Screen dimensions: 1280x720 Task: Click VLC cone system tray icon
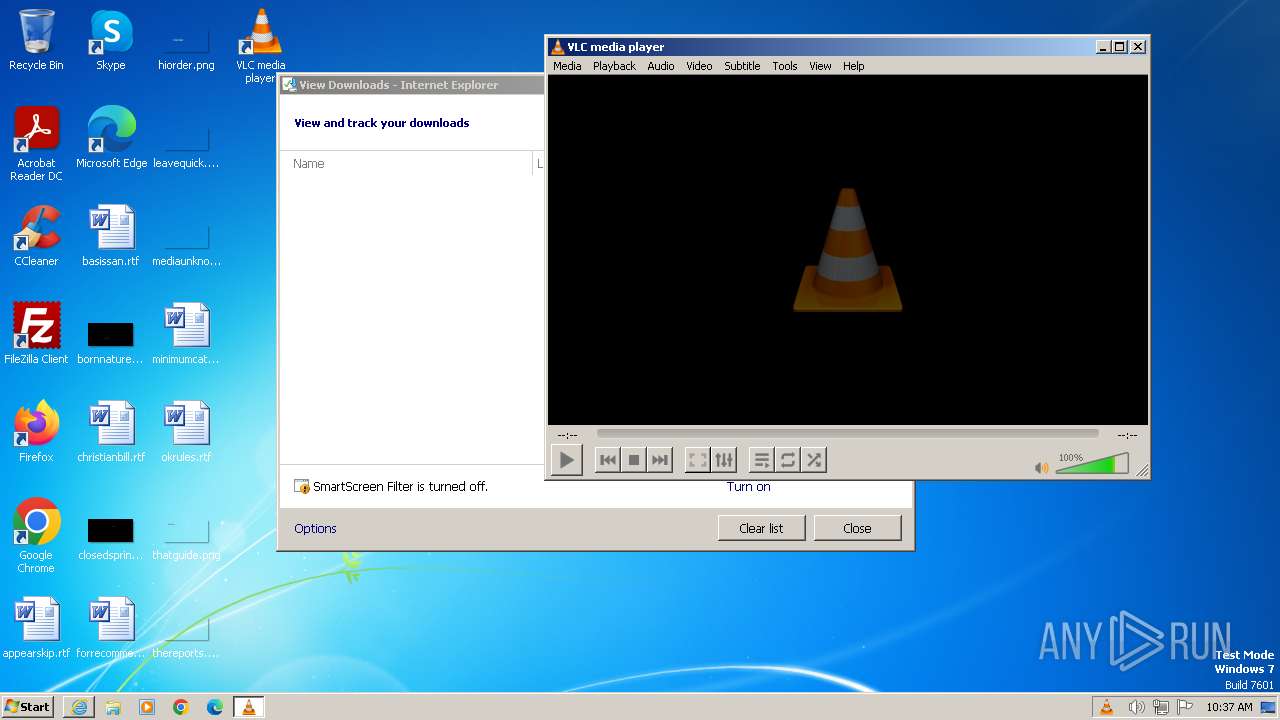pos(1106,707)
